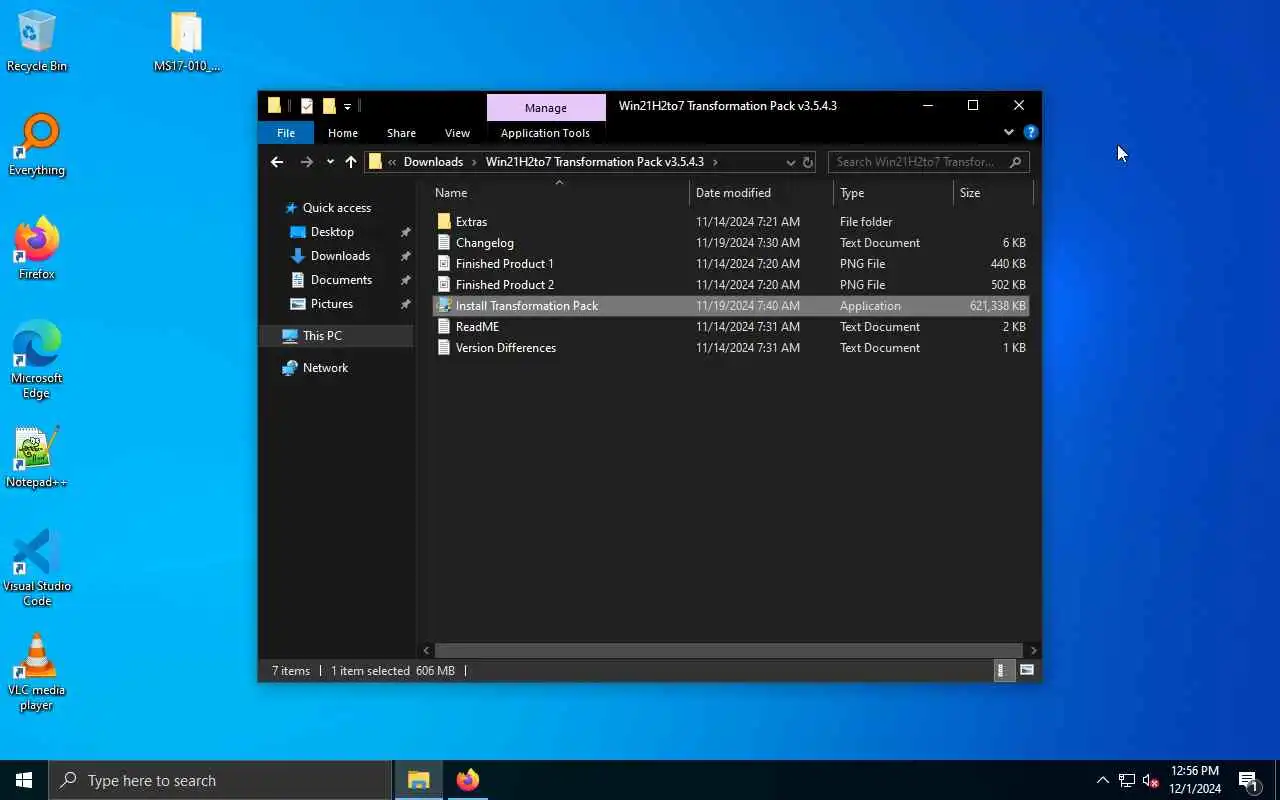This screenshot has width=1280, height=800.
Task: Select Notepad++ desktop shortcut
Action: click(x=37, y=457)
